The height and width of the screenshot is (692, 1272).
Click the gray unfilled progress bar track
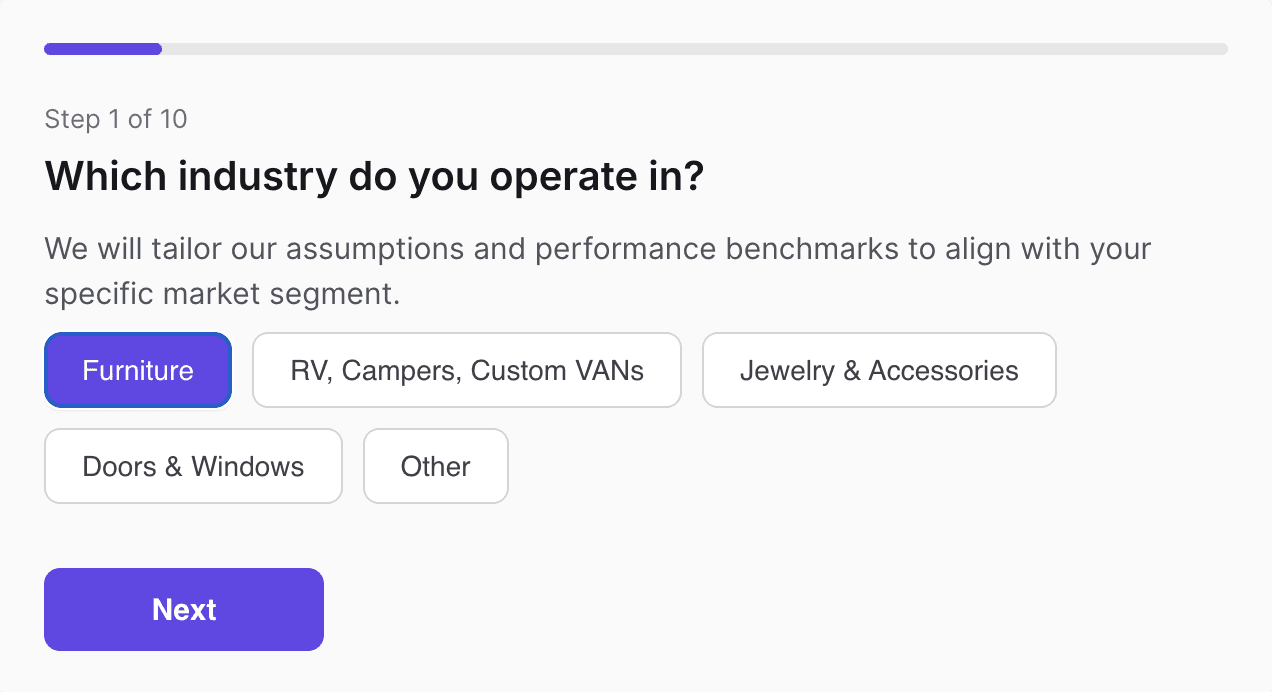click(694, 49)
